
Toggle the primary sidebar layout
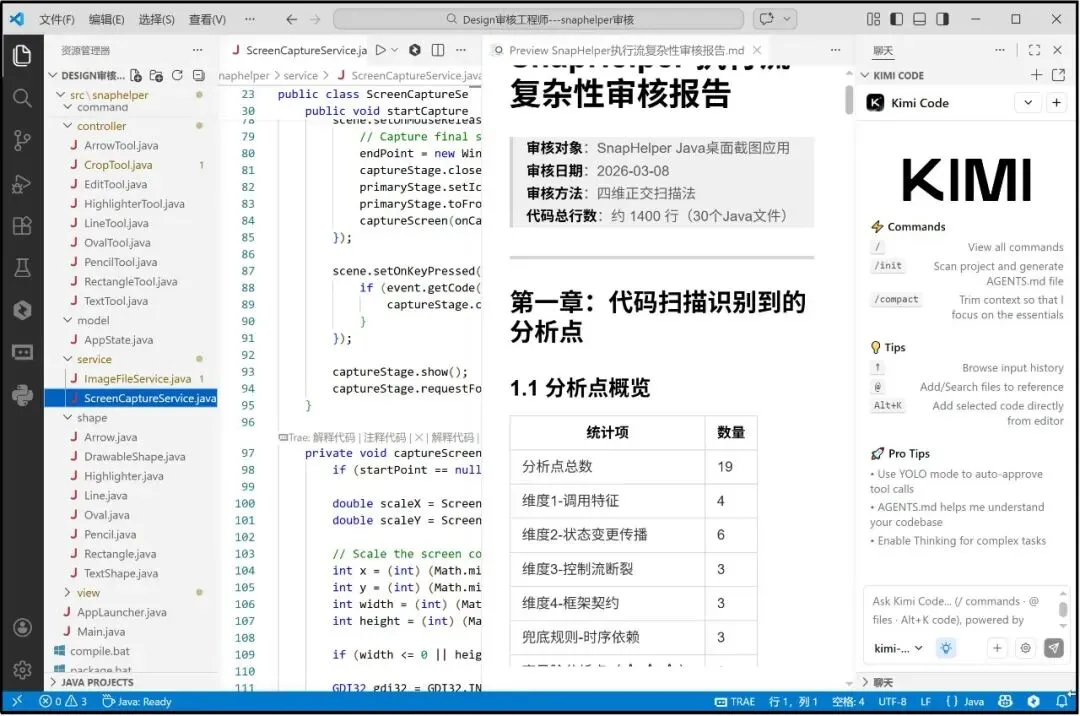tap(896, 19)
